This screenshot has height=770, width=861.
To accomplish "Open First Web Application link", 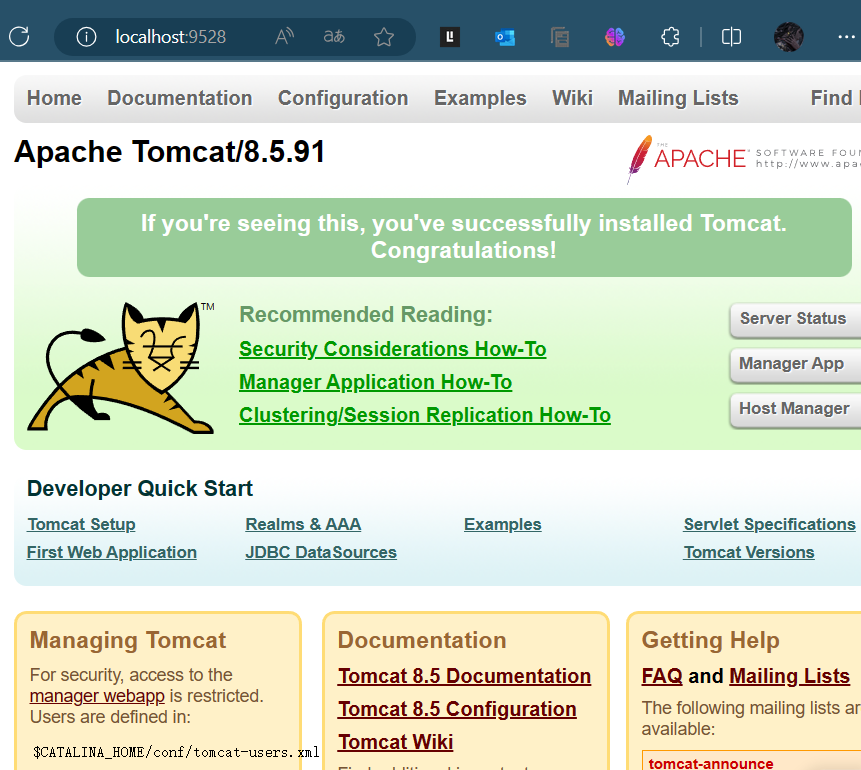I will point(111,553).
